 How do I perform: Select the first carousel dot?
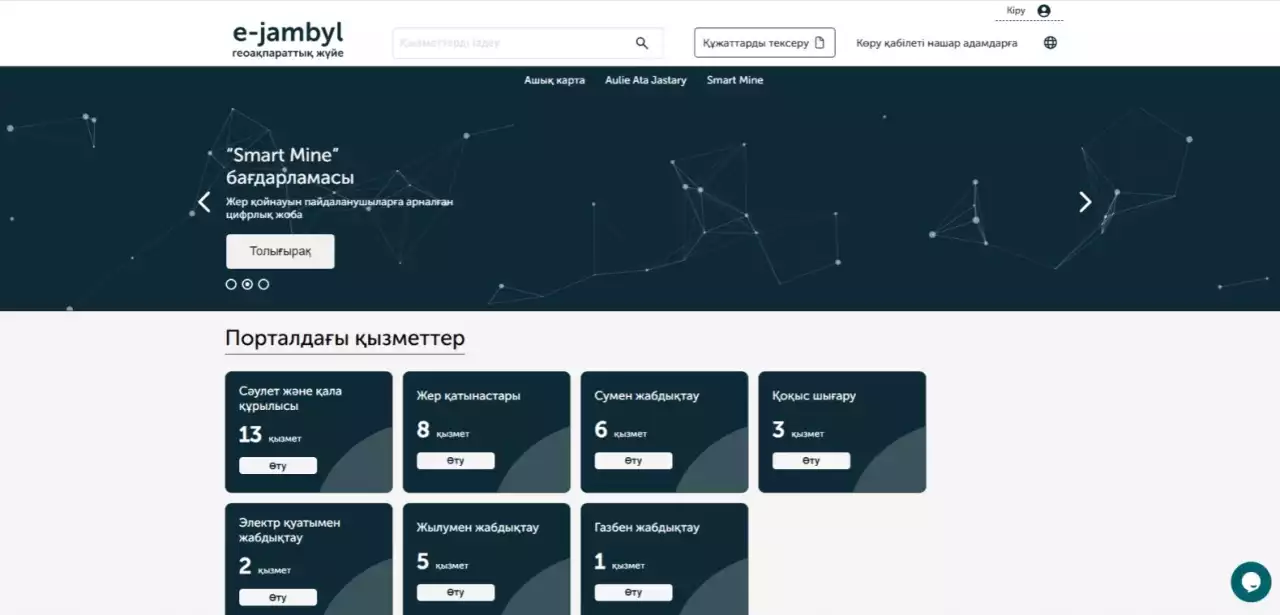(231, 284)
